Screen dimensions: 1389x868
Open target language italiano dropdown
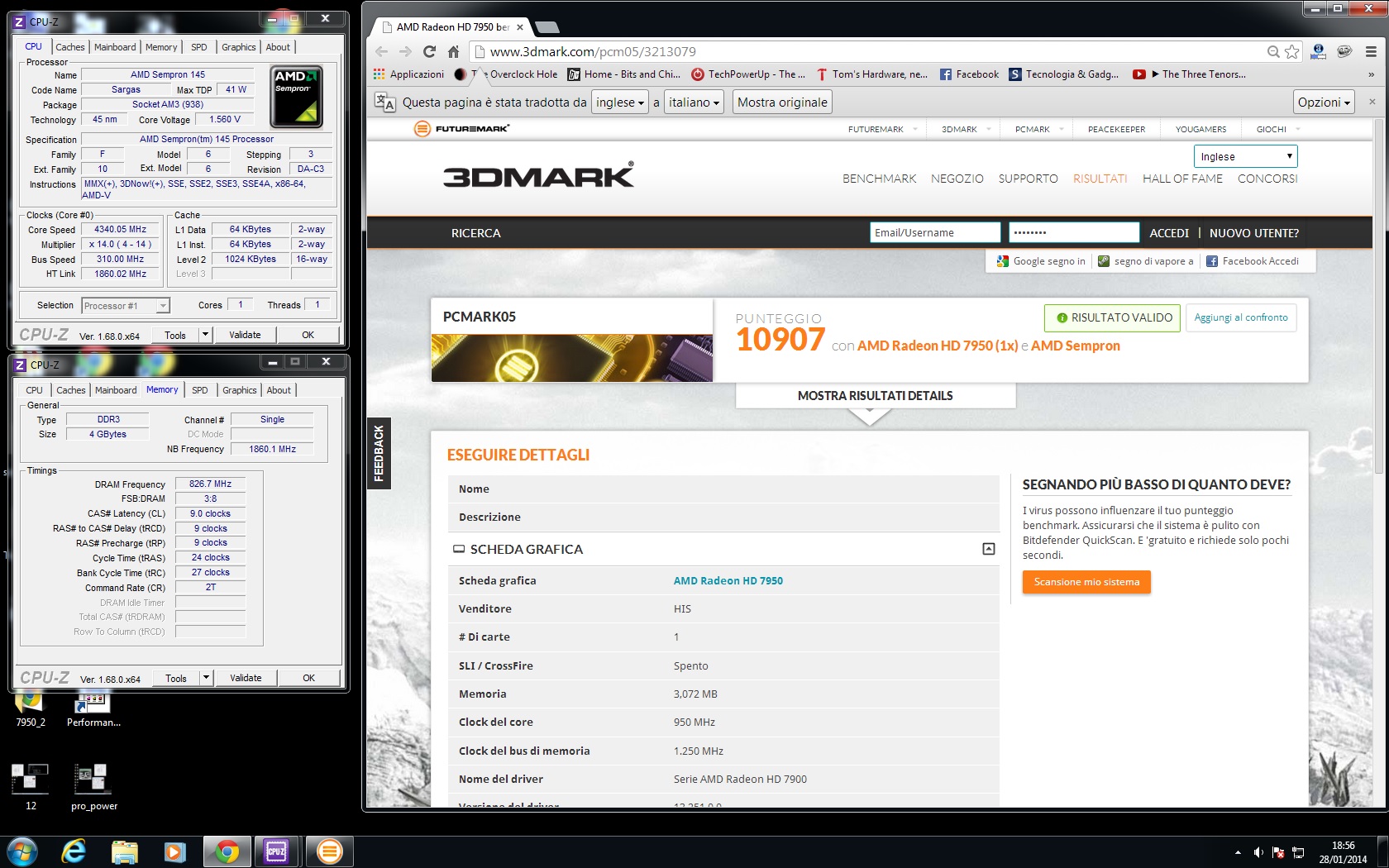pyautogui.click(x=694, y=103)
